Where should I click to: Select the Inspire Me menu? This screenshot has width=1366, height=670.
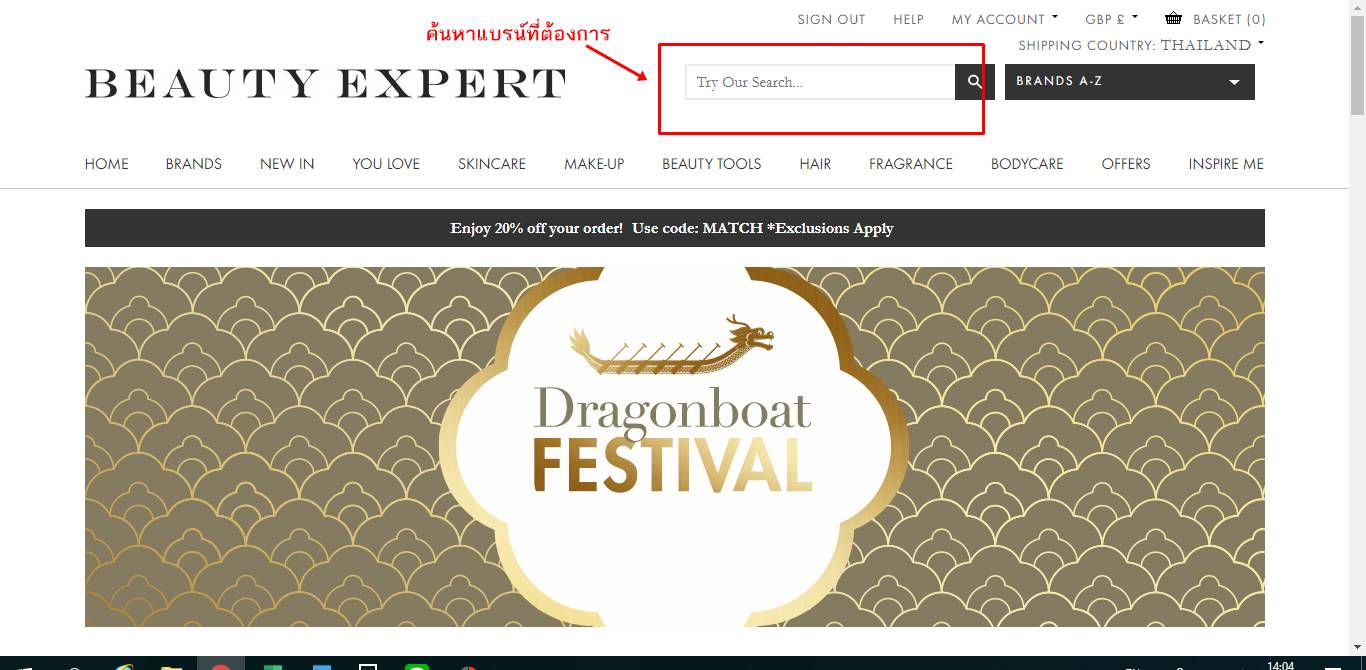pos(1226,164)
